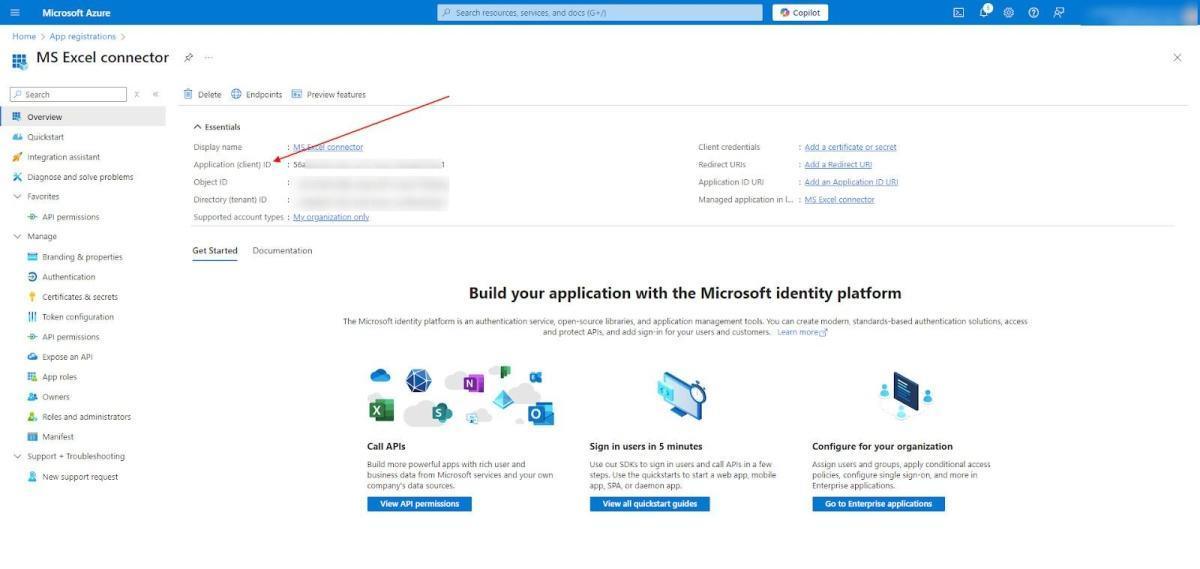Open Branding & properties
This screenshot has height=569, width=1200.
click(83, 257)
